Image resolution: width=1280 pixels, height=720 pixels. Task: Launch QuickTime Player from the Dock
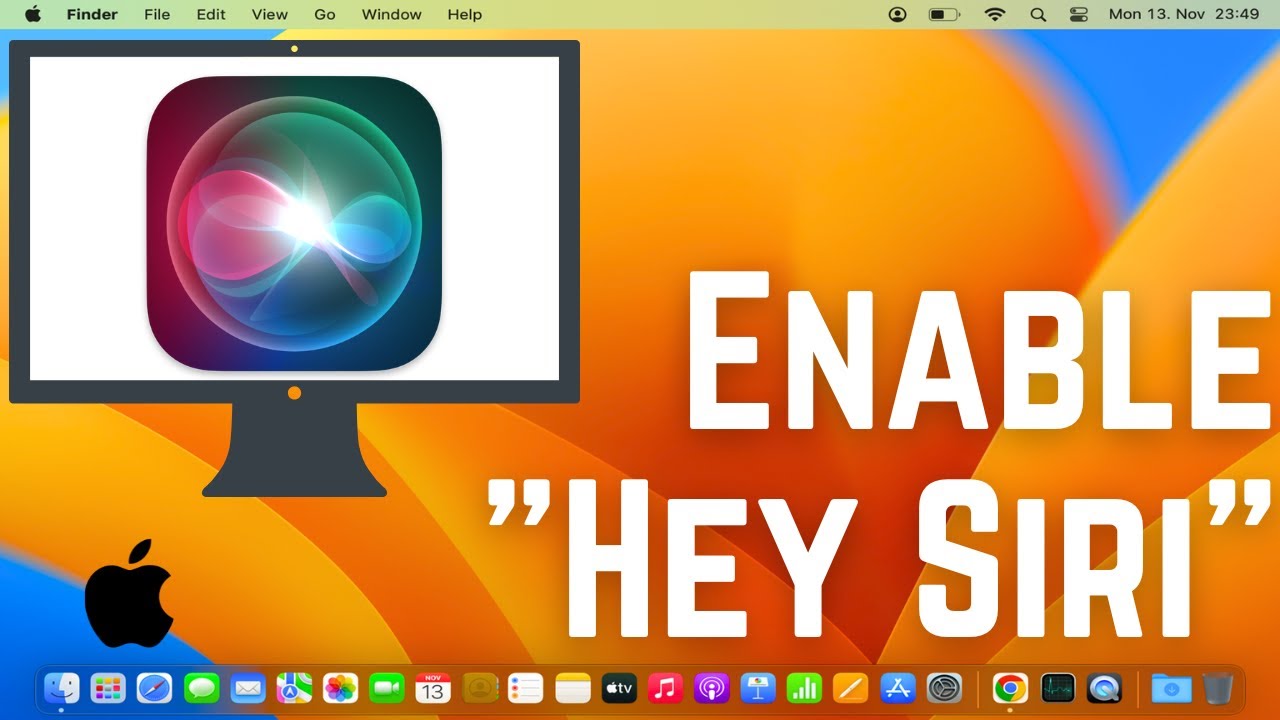click(1104, 688)
